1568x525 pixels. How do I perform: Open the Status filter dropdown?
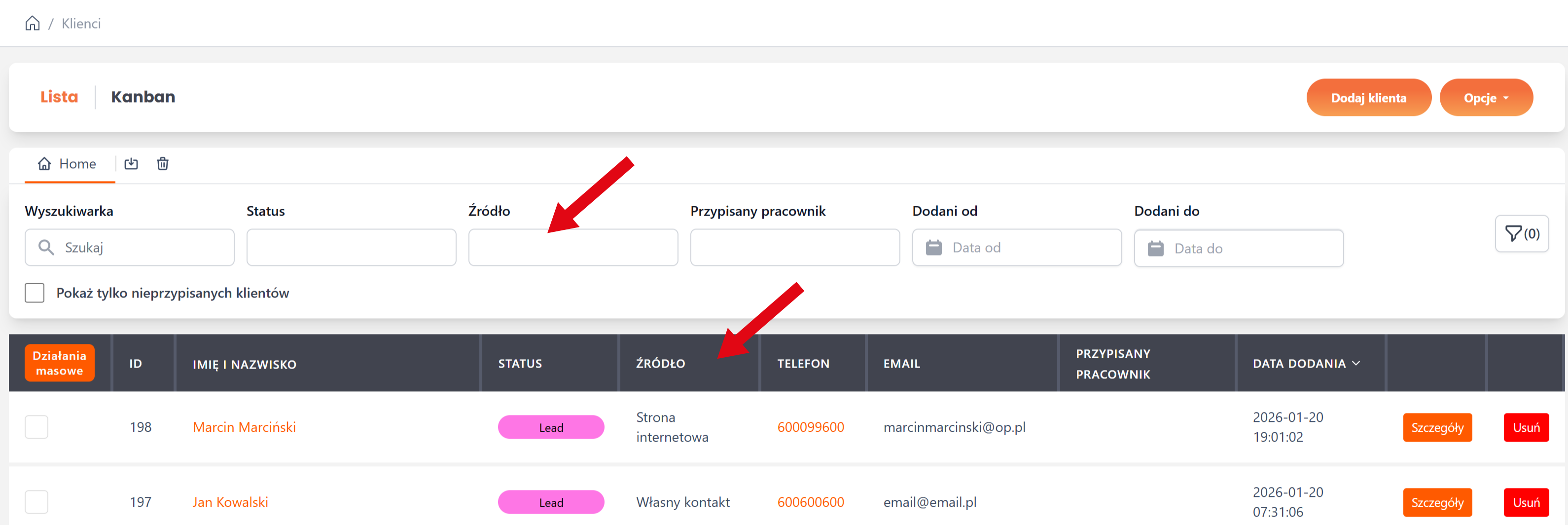pos(351,247)
